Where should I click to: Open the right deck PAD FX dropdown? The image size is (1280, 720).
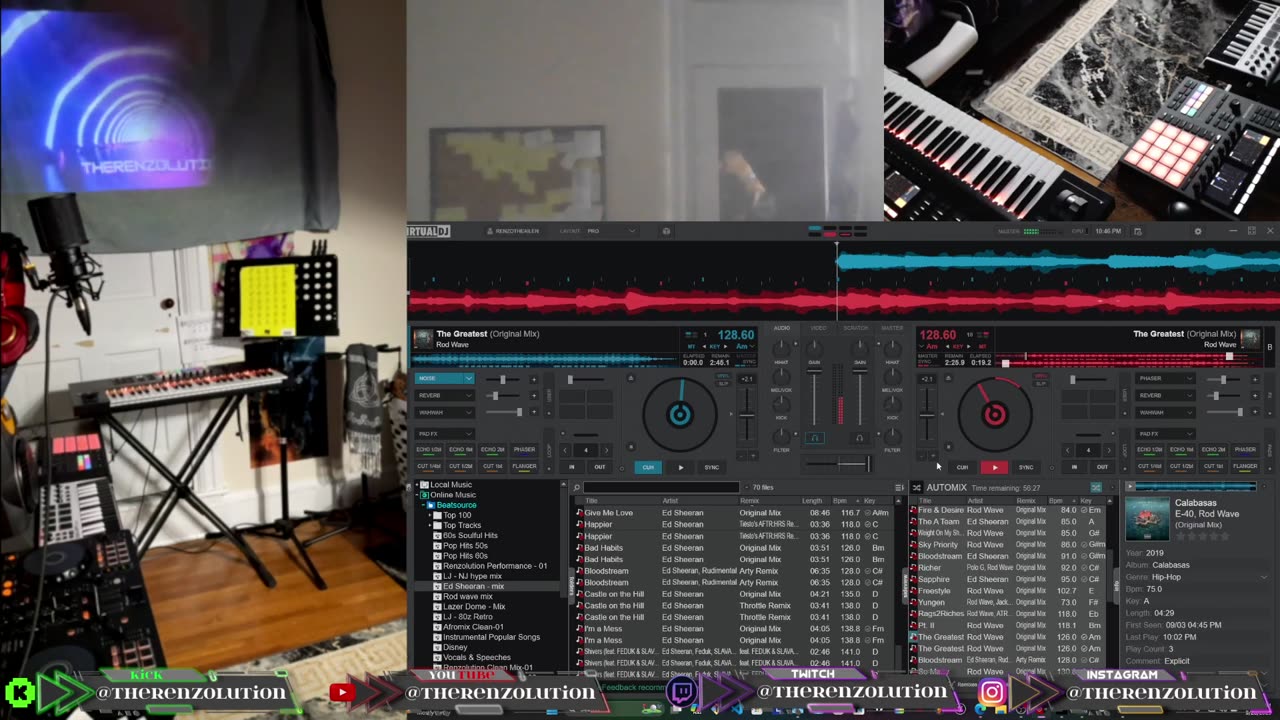point(1165,434)
